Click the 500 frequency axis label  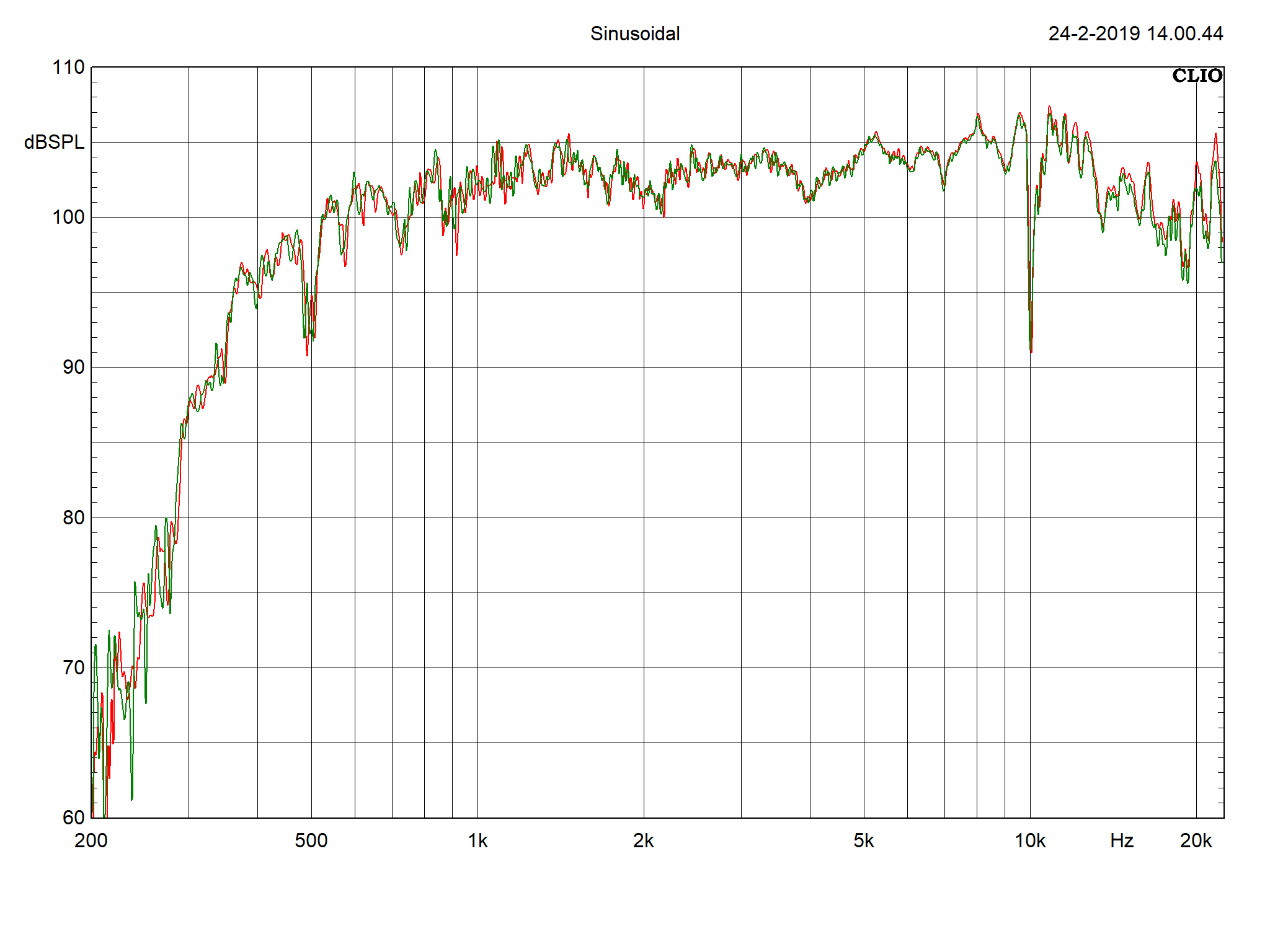(311, 840)
